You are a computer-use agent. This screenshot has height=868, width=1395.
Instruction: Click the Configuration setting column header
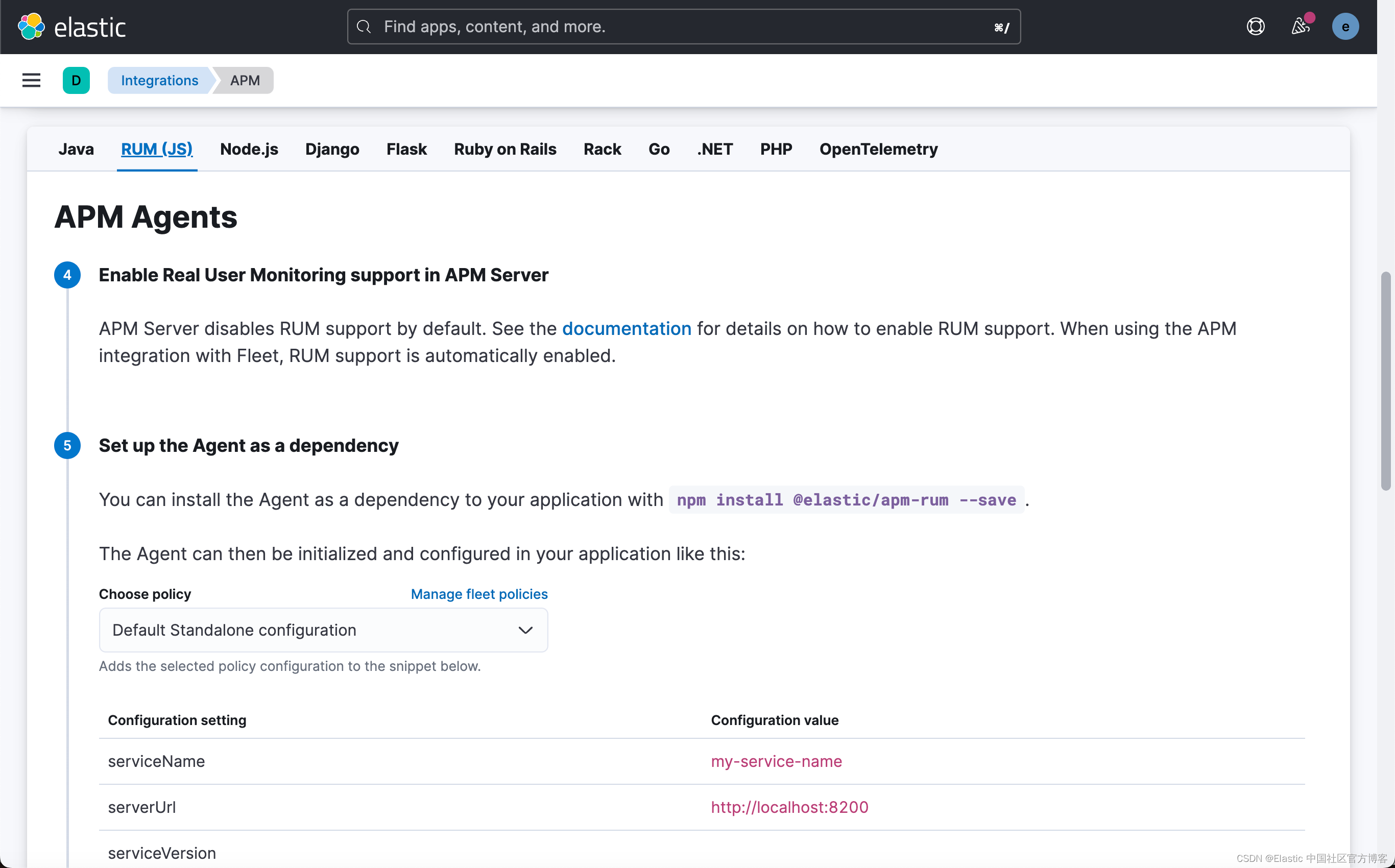pos(177,720)
